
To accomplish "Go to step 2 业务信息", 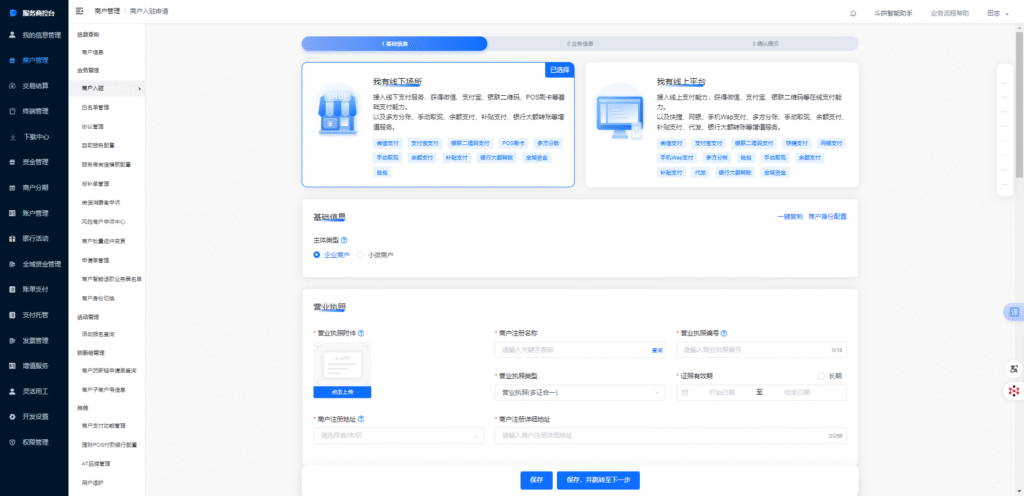I will [580, 44].
